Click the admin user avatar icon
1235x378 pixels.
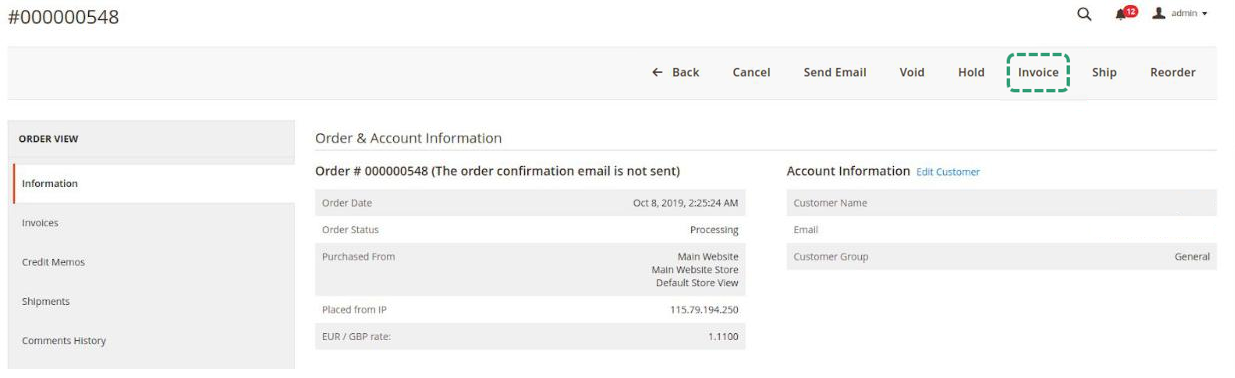[x=1158, y=13]
